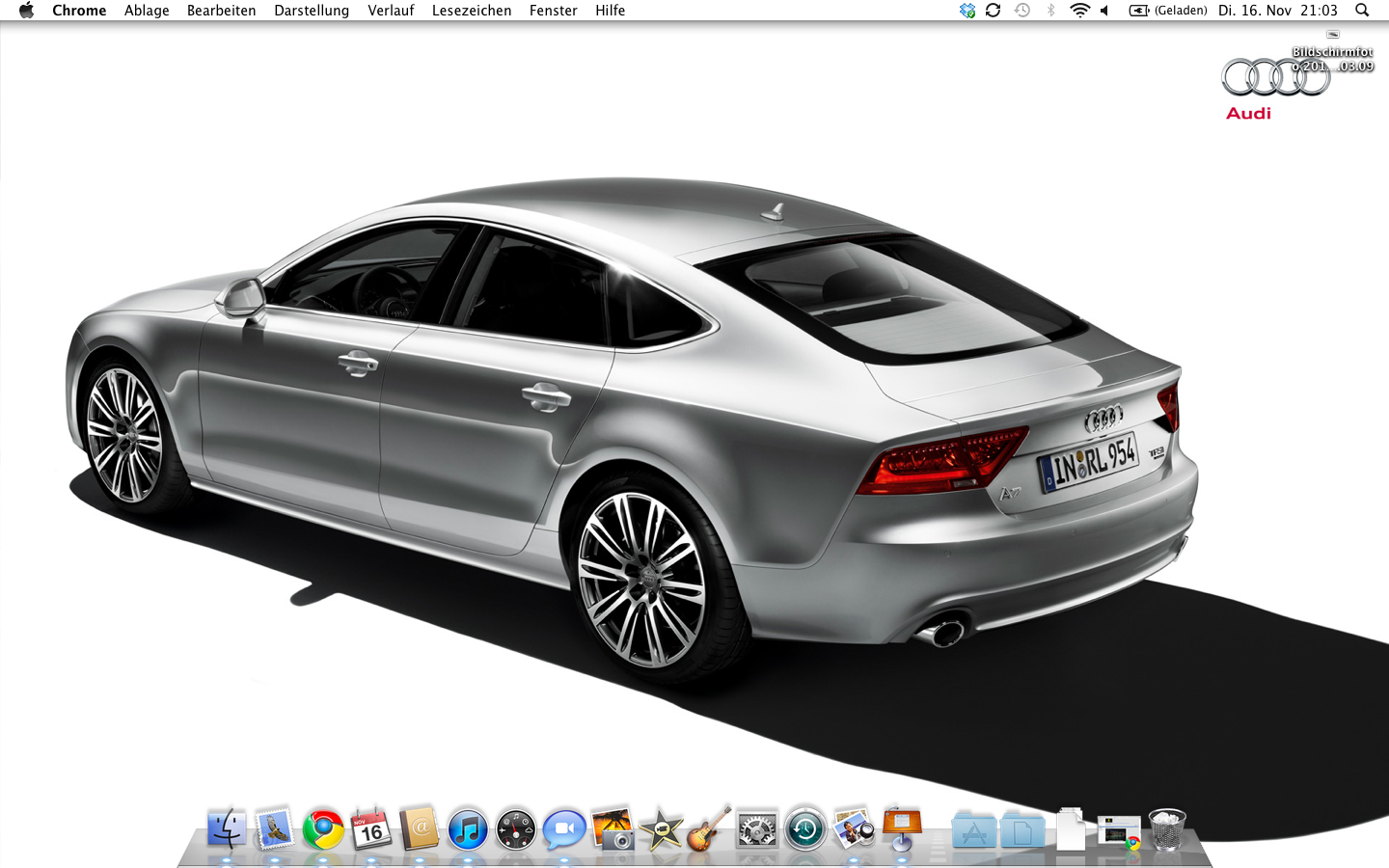Open Time Machine from the dock
The width and height of the screenshot is (1389, 868).
tap(805, 829)
